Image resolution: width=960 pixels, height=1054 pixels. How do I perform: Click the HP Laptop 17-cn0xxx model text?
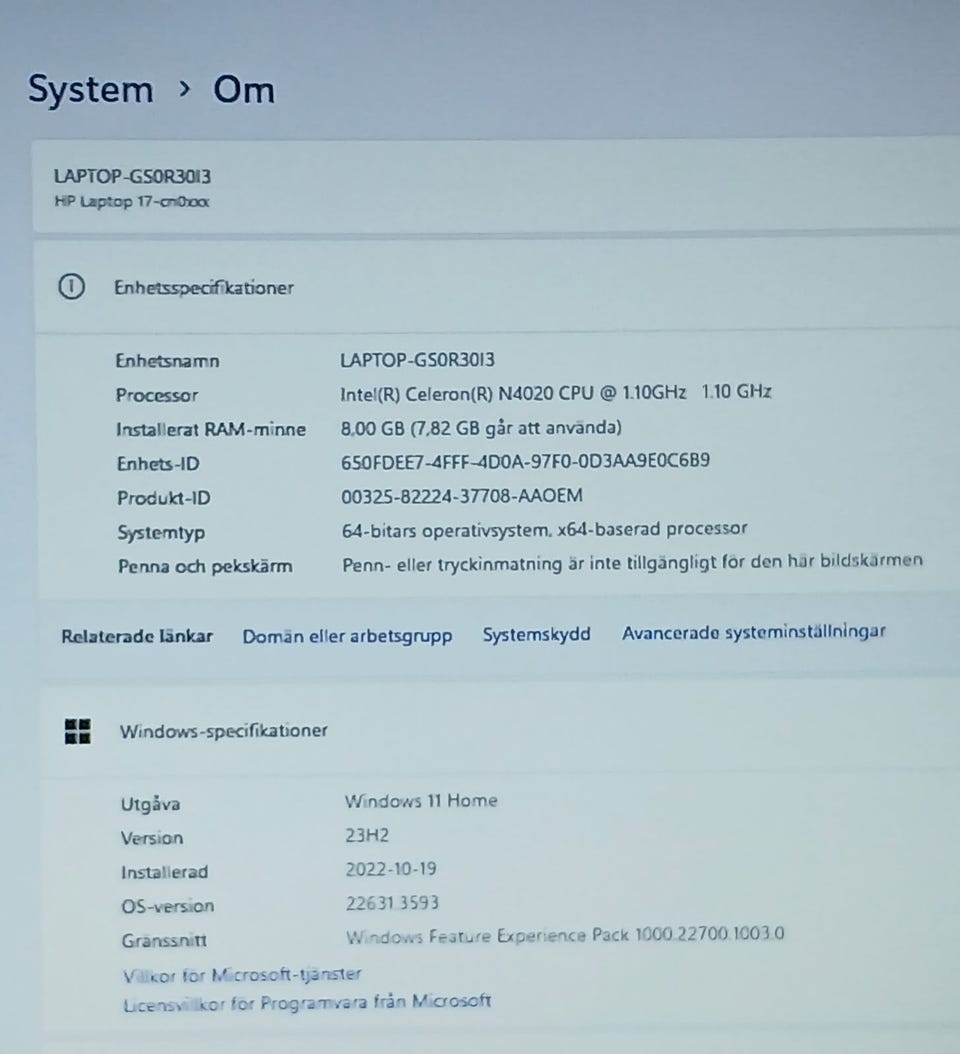click(x=132, y=202)
